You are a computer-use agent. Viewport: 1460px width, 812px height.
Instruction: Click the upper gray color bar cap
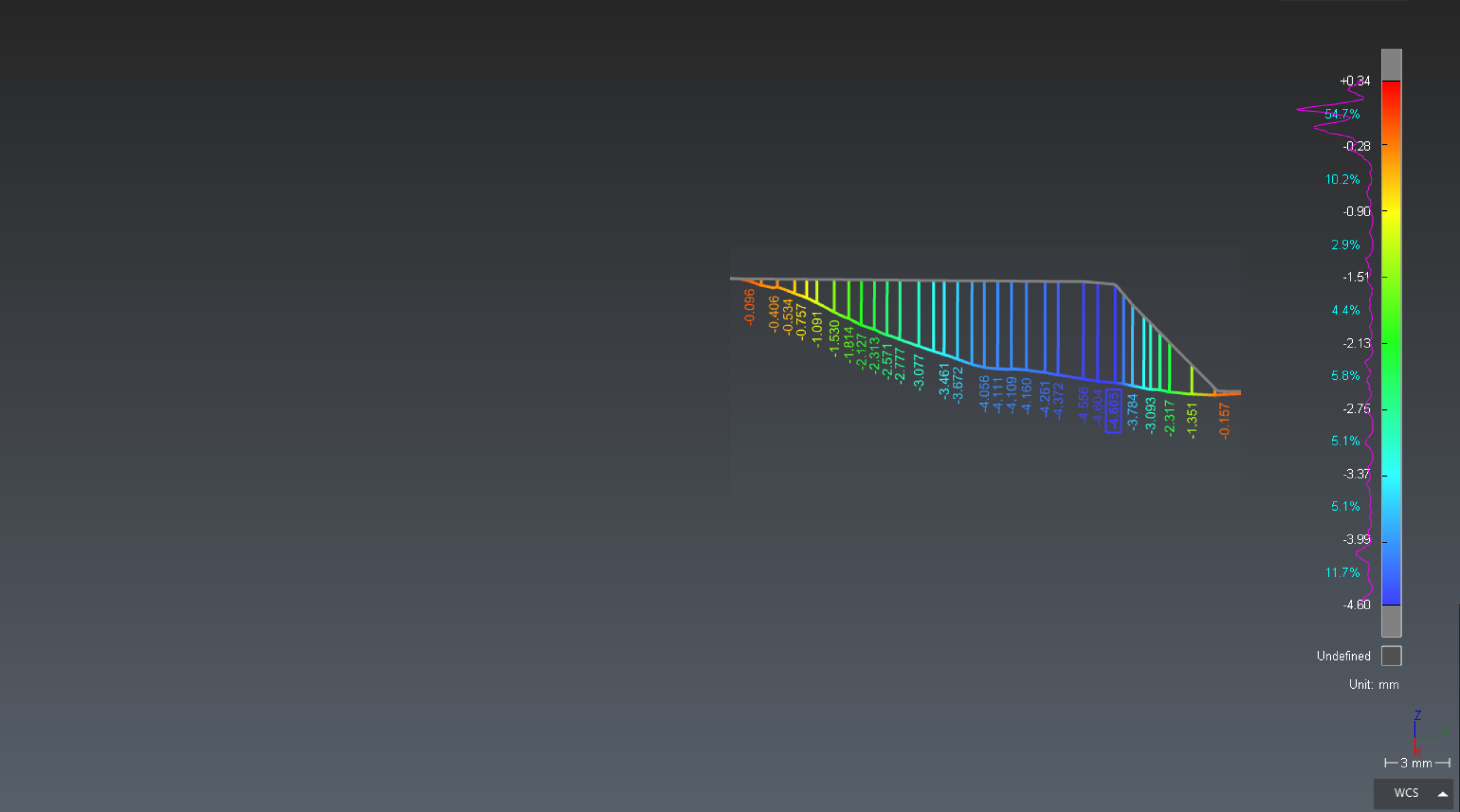(x=1391, y=64)
